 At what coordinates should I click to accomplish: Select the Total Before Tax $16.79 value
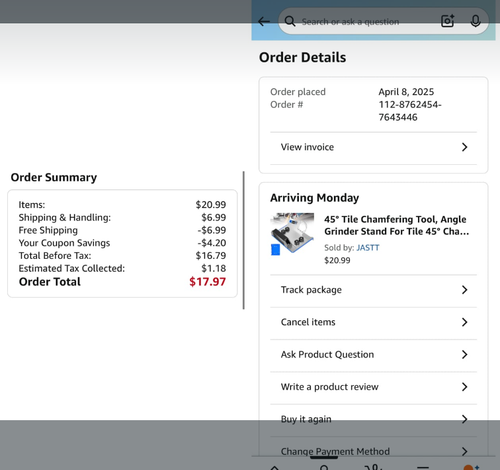[x=211, y=256]
